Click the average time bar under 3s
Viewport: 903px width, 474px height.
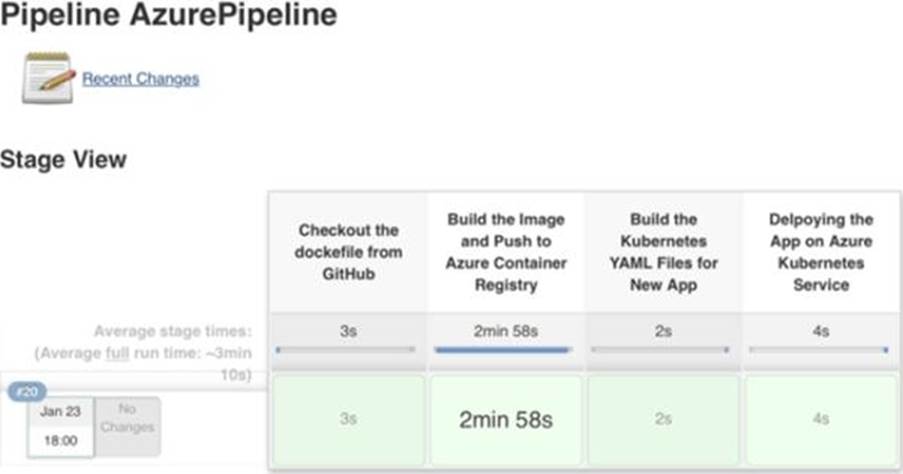[x=346, y=350]
